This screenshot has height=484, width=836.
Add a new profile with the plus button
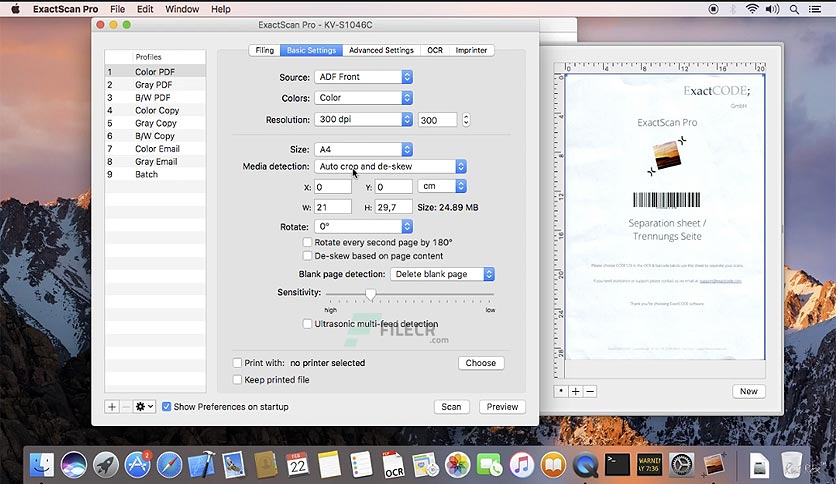[x=111, y=407]
